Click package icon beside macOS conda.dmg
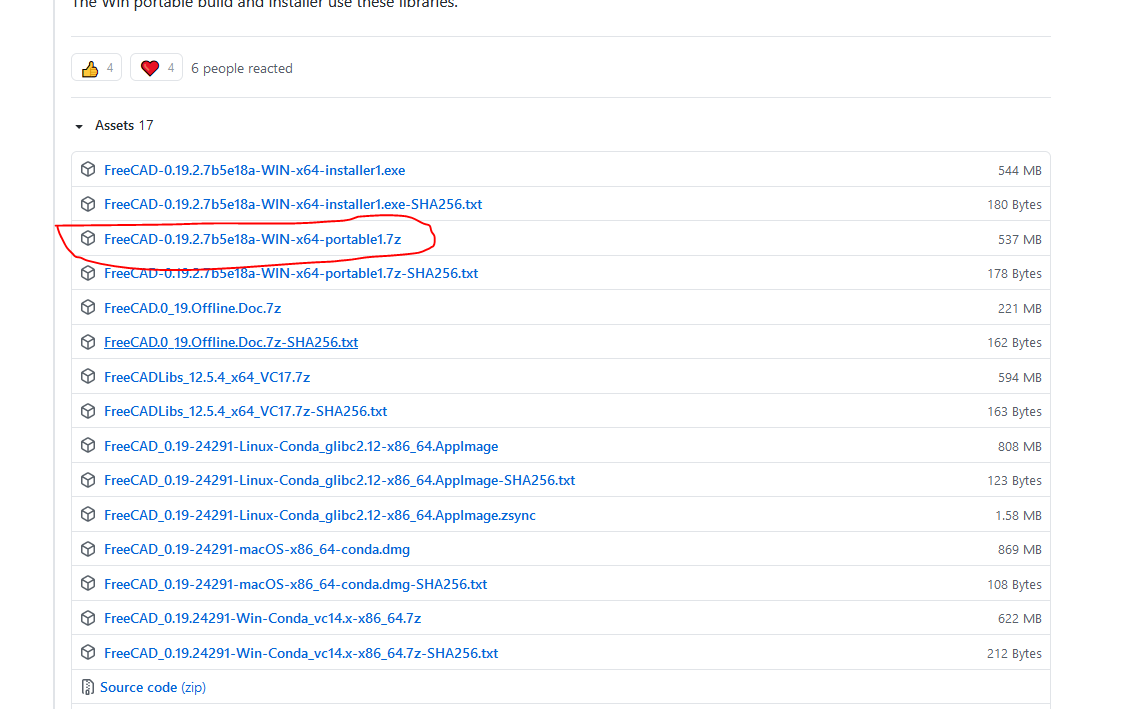 tap(88, 549)
